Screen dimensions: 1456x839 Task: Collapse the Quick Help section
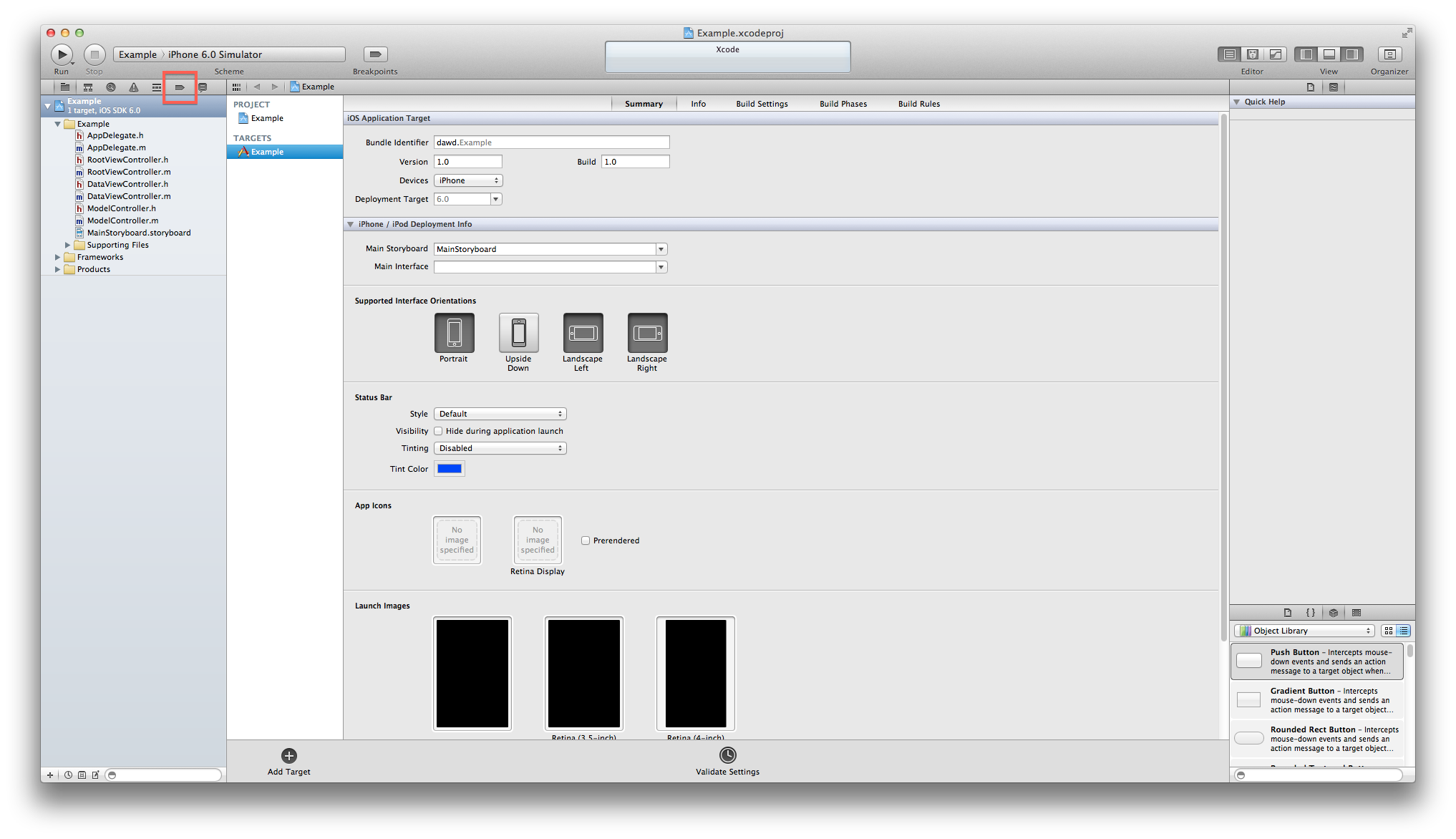point(1236,102)
